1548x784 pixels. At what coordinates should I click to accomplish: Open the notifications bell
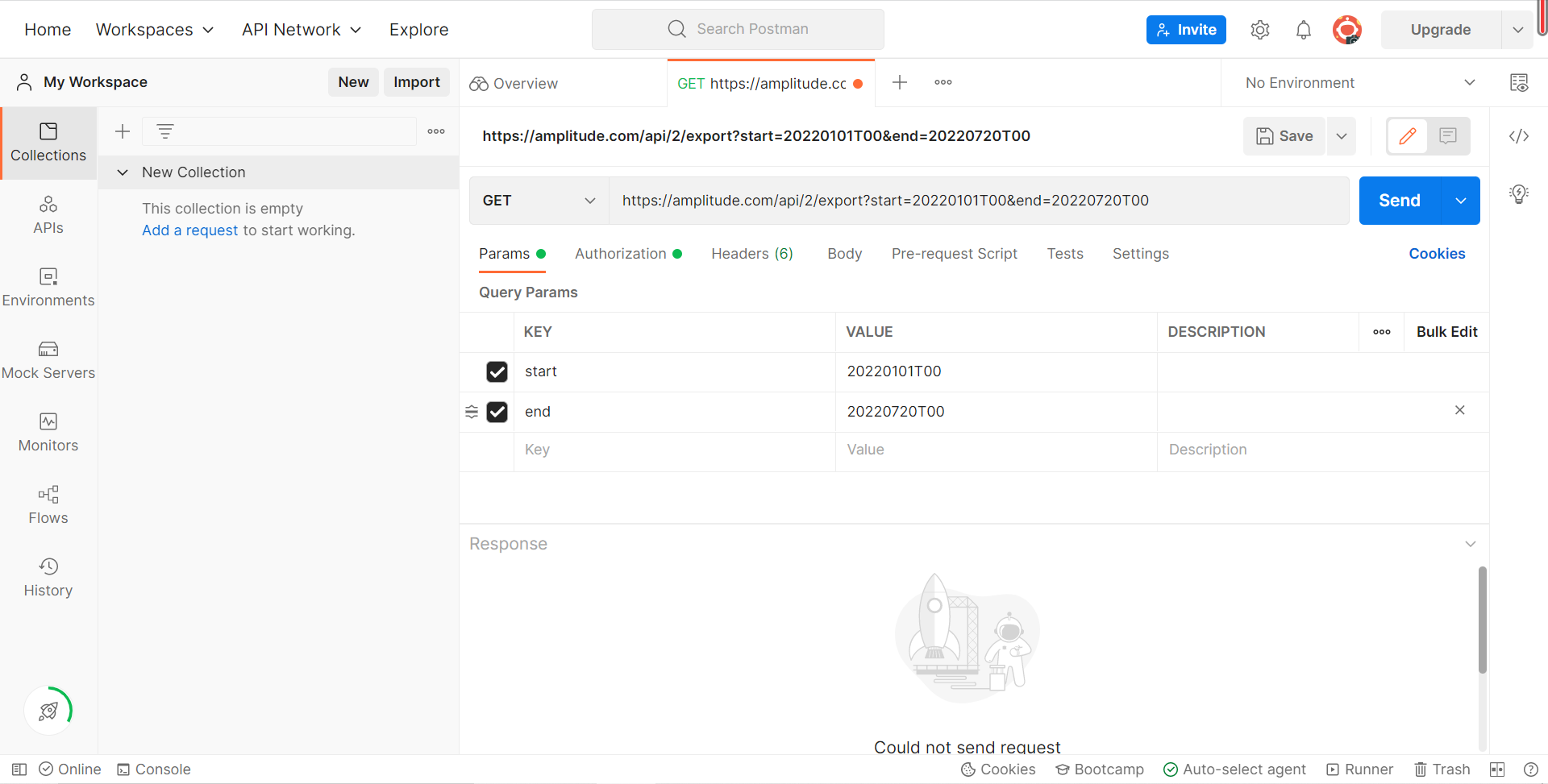pyautogui.click(x=1304, y=30)
